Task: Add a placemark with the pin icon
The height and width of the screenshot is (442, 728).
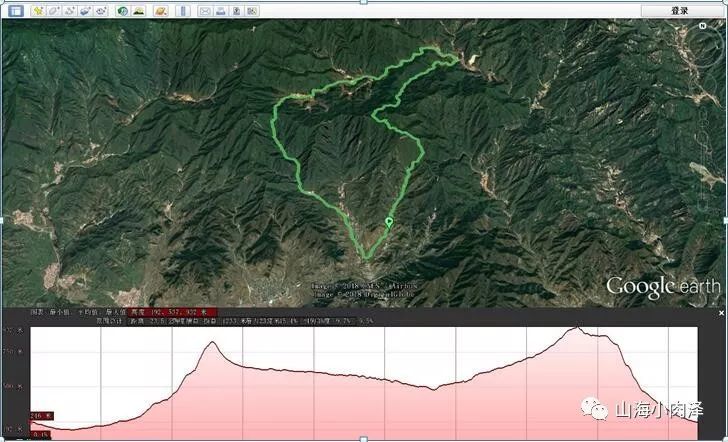Action: point(38,11)
